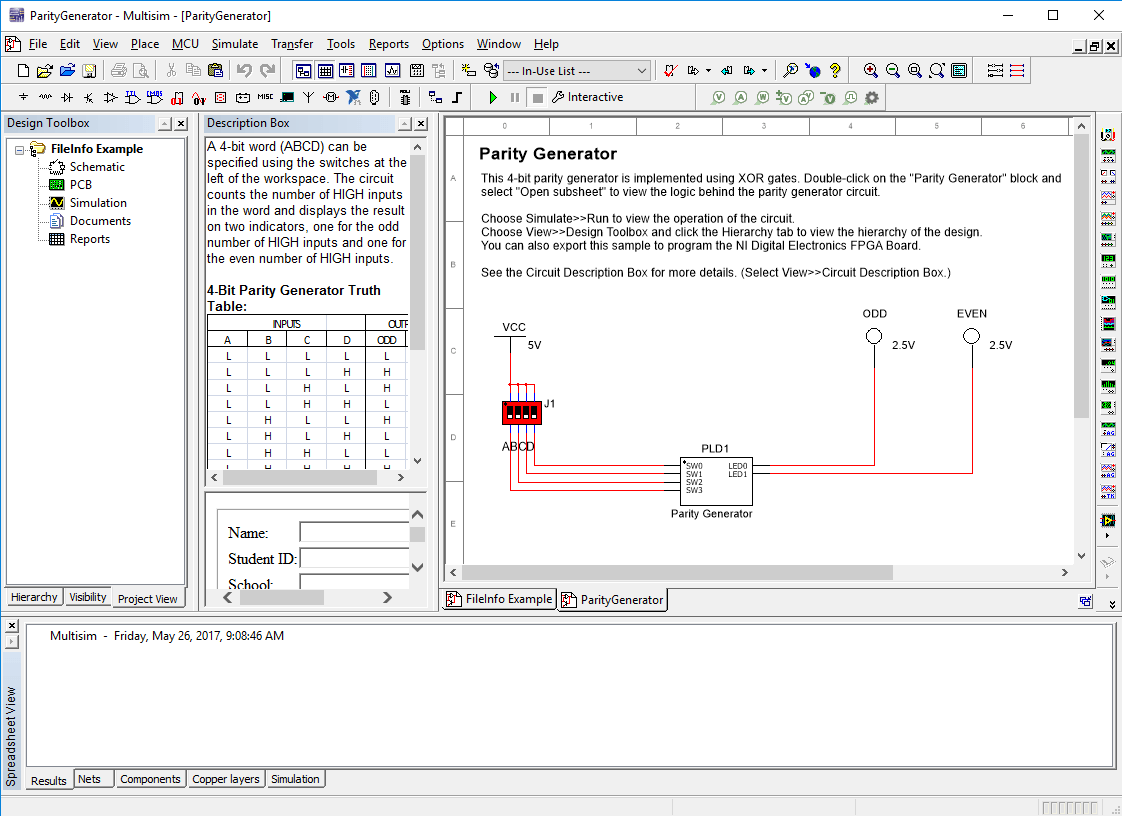Open the Simulate menu
The image size is (1122, 816).
[235, 44]
